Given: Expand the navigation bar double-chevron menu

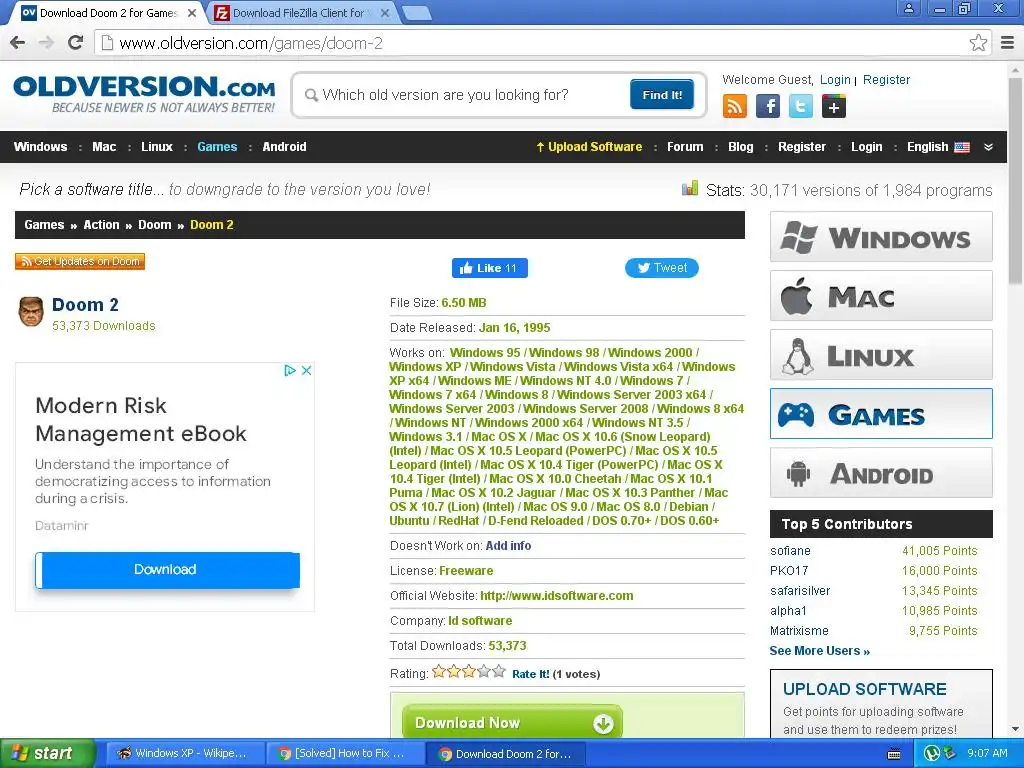Looking at the screenshot, I should click(988, 147).
